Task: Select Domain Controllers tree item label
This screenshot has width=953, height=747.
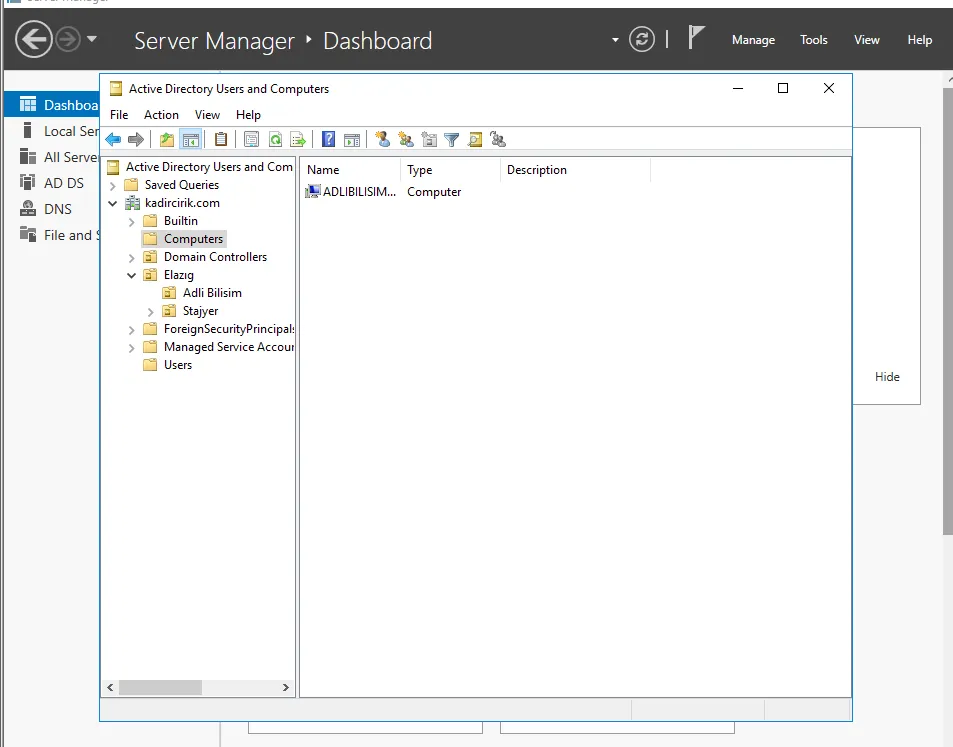Action: coord(215,257)
